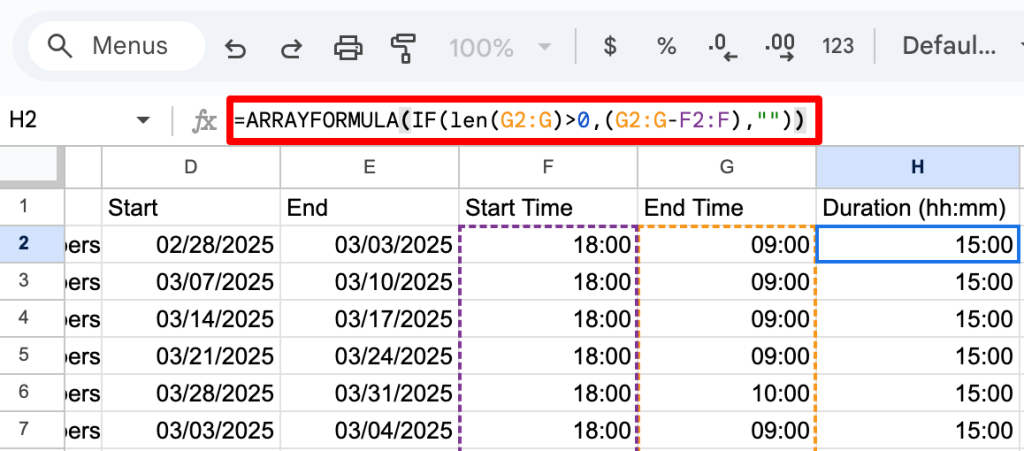Select the 15:00 Duration cell in row 4
The height and width of the screenshot is (451, 1024).
(x=918, y=319)
